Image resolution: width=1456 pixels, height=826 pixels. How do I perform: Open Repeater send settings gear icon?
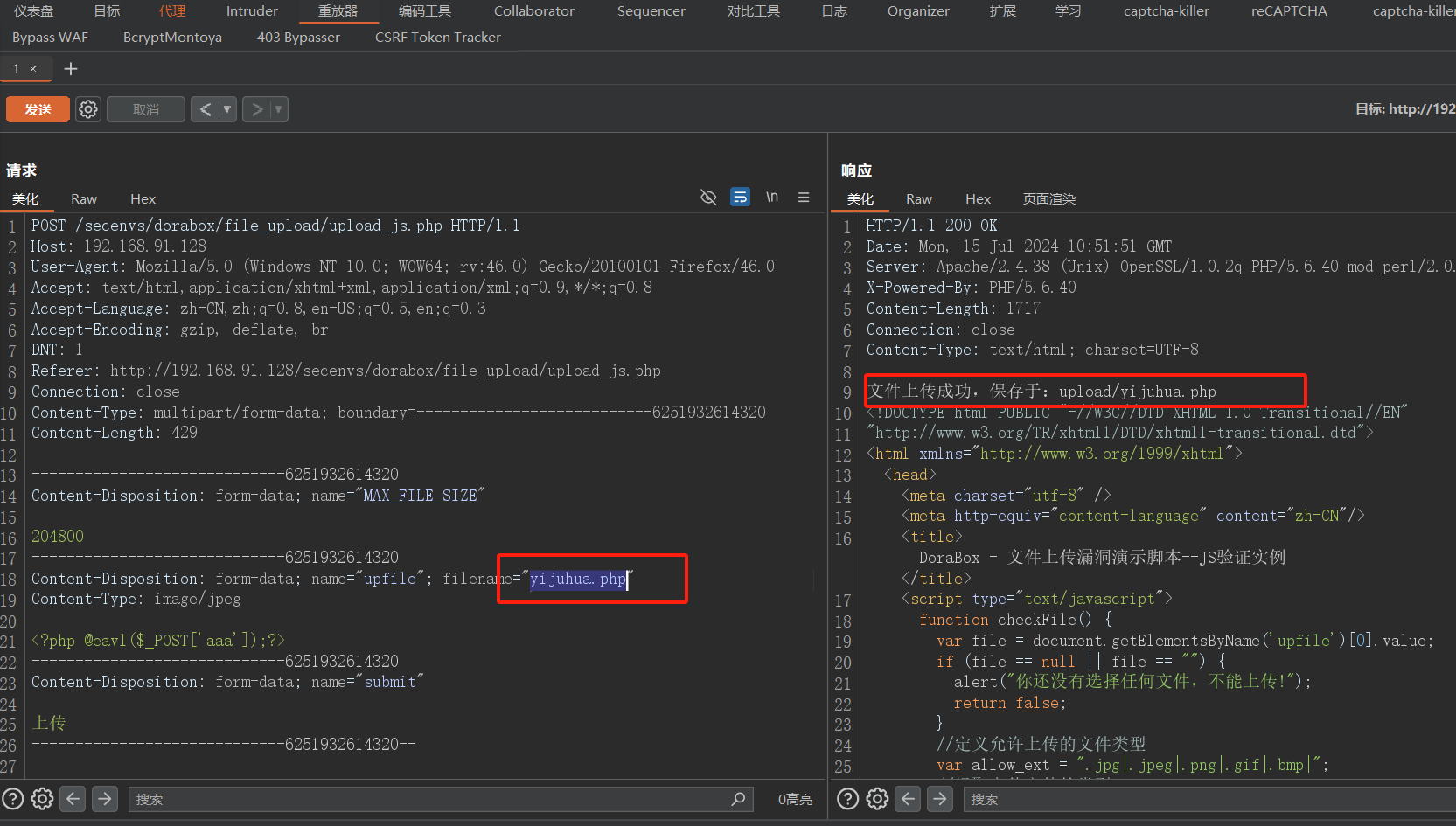88,109
